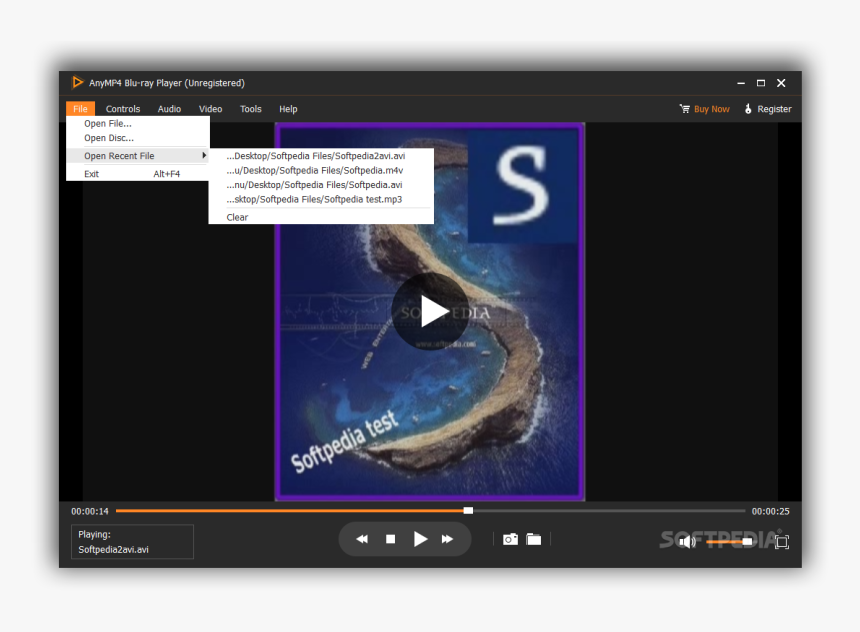
Task: Clear the recent files list
Action: (x=237, y=217)
